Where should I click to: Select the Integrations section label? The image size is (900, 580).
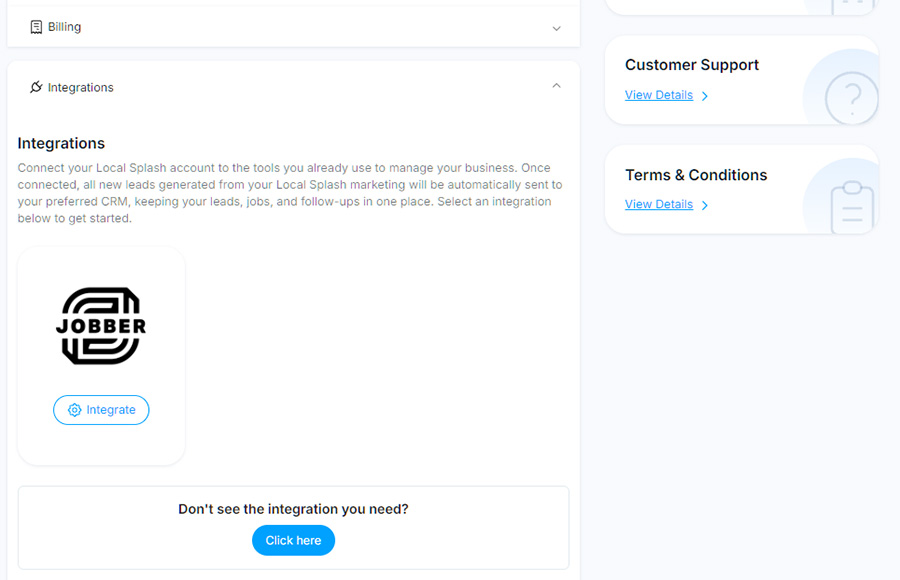(x=80, y=87)
